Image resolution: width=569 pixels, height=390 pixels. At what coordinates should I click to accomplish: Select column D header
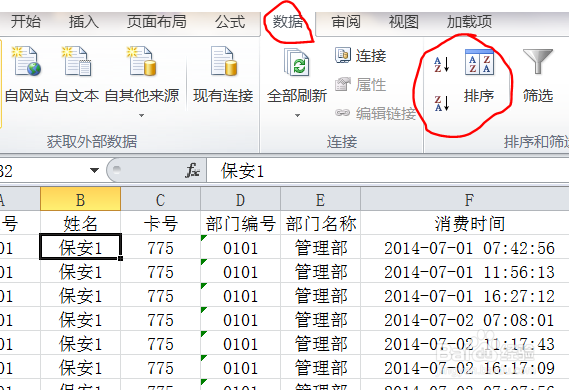tap(240, 199)
